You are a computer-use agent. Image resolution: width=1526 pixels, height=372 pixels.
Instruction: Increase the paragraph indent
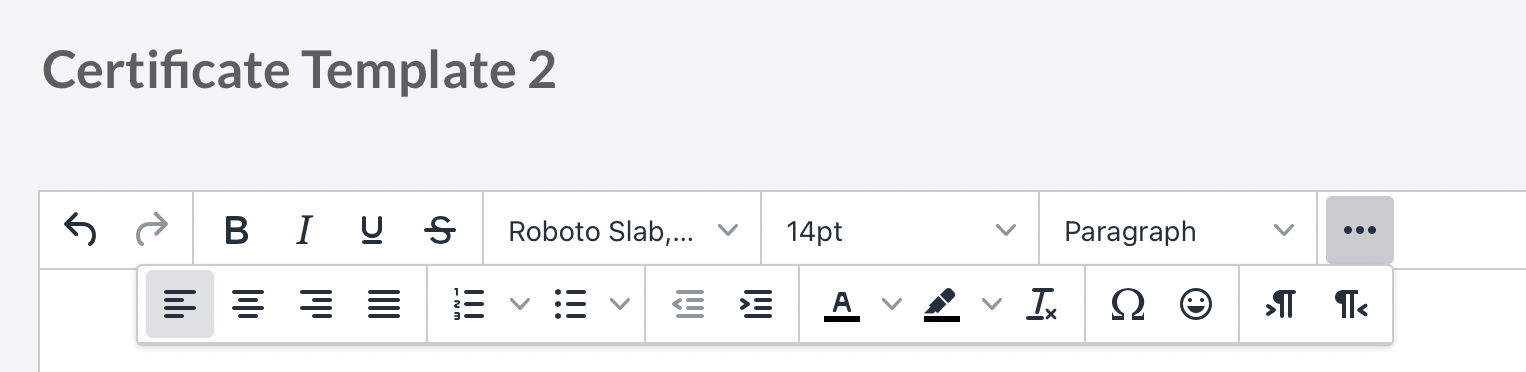click(x=756, y=304)
